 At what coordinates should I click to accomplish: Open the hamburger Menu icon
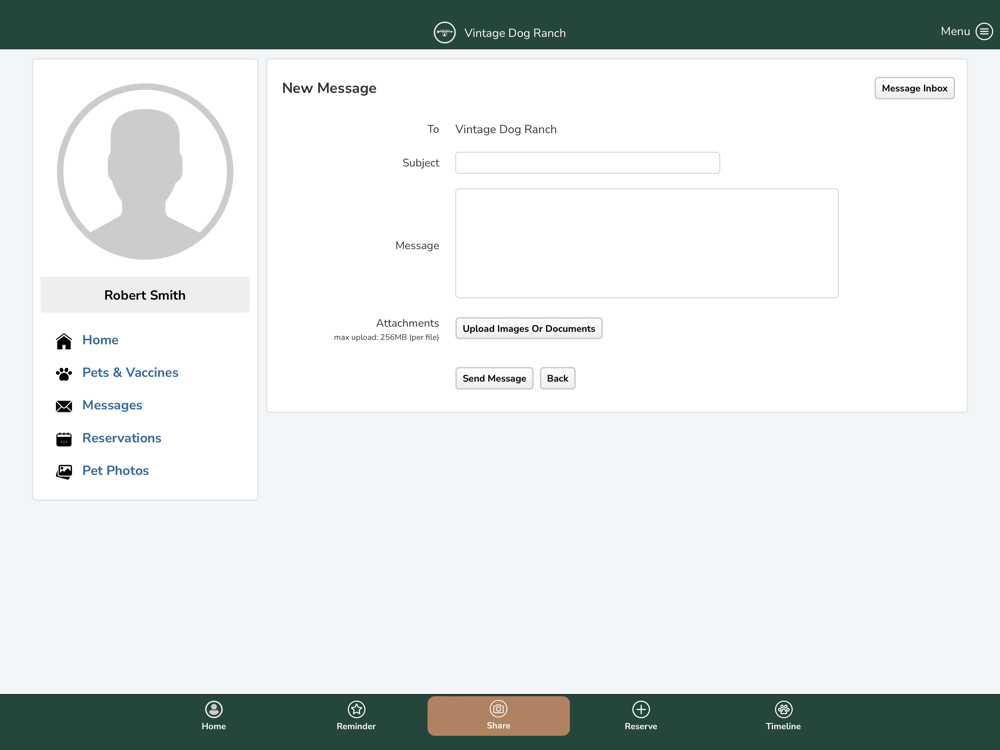[x=984, y=31]
